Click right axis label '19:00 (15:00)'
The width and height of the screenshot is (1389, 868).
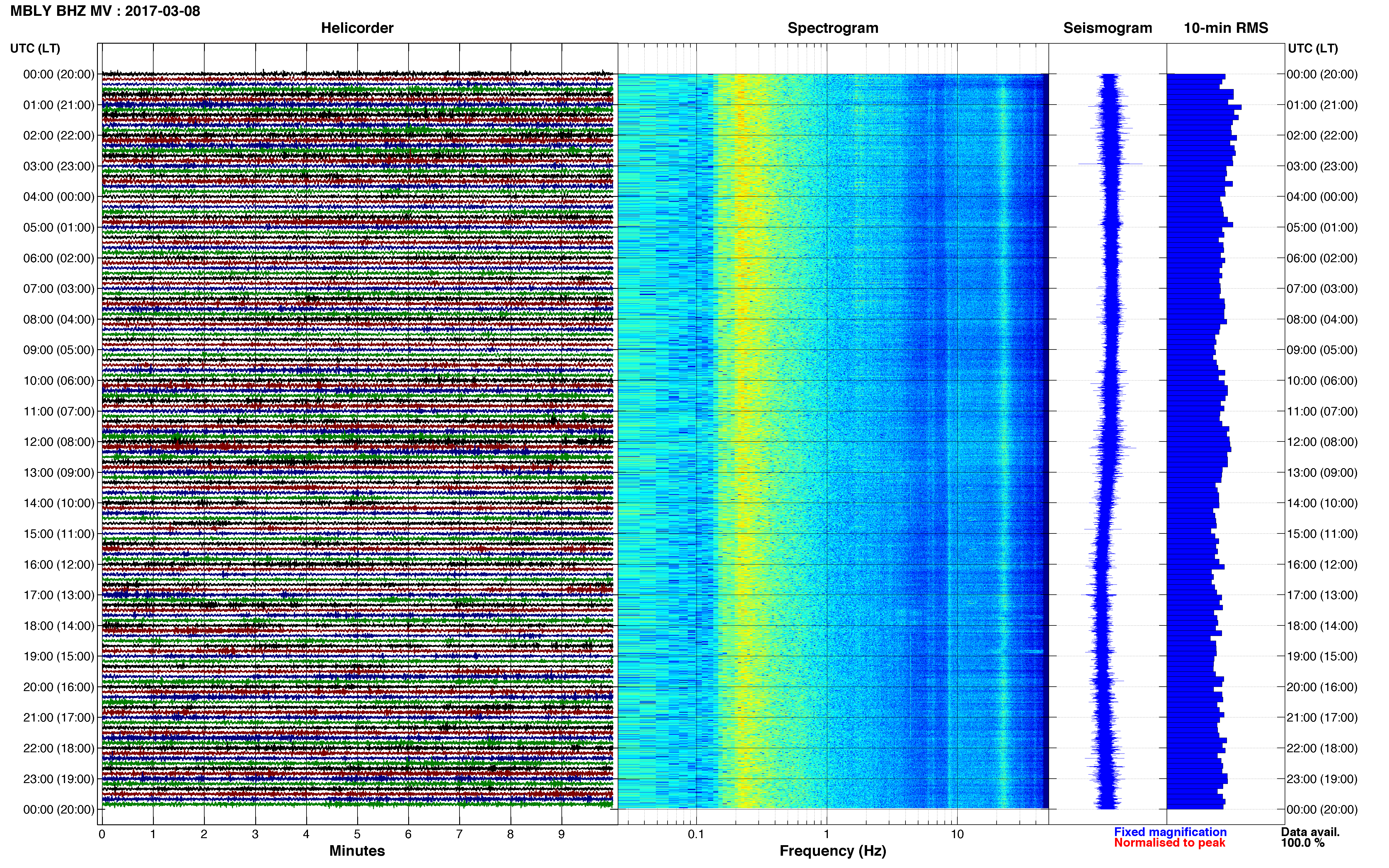[1322, 657]
